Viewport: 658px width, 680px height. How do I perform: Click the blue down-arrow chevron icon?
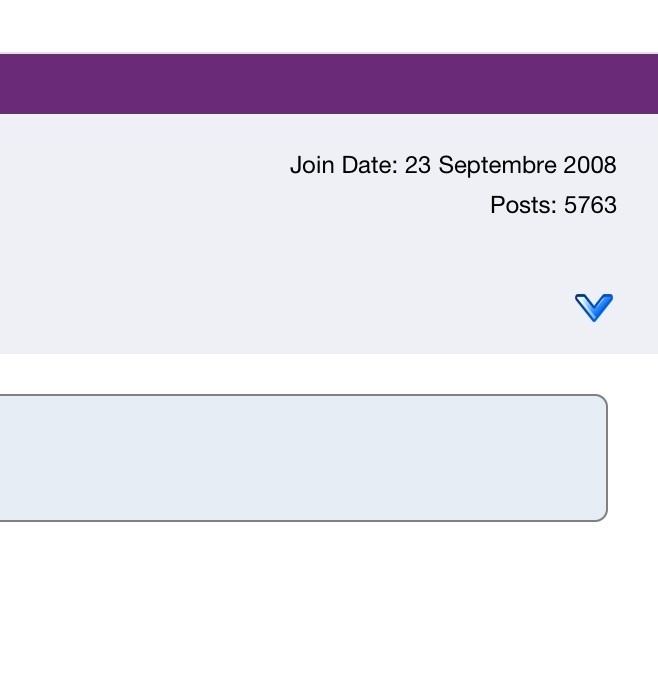click(x=594, y=307)
